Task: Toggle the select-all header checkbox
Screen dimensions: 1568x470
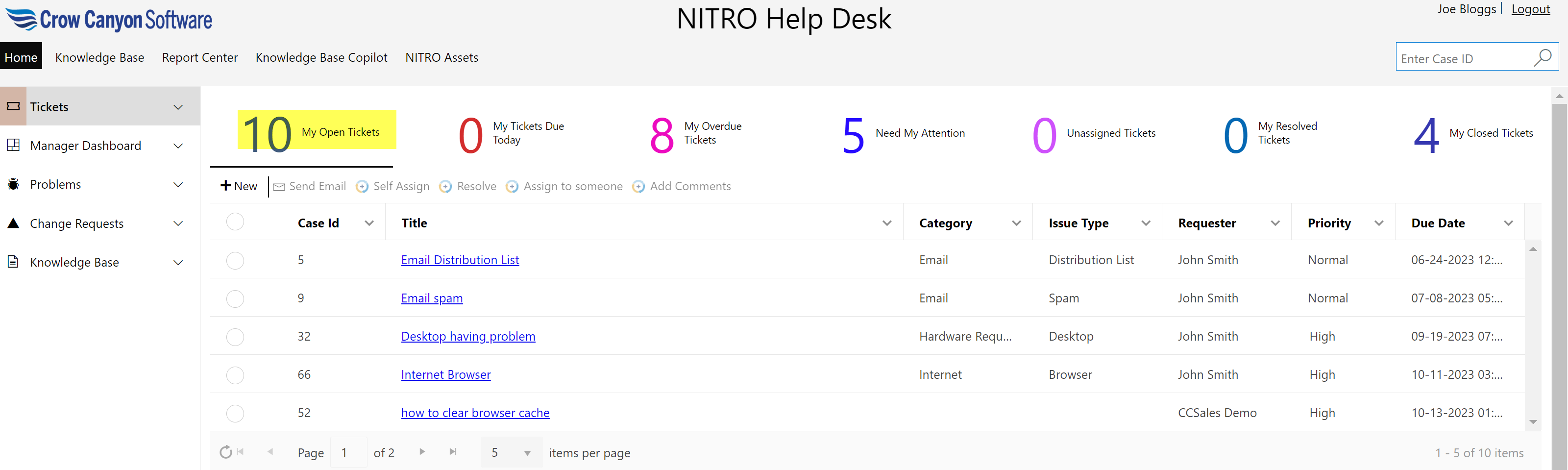Action: (x=235, y=222)
